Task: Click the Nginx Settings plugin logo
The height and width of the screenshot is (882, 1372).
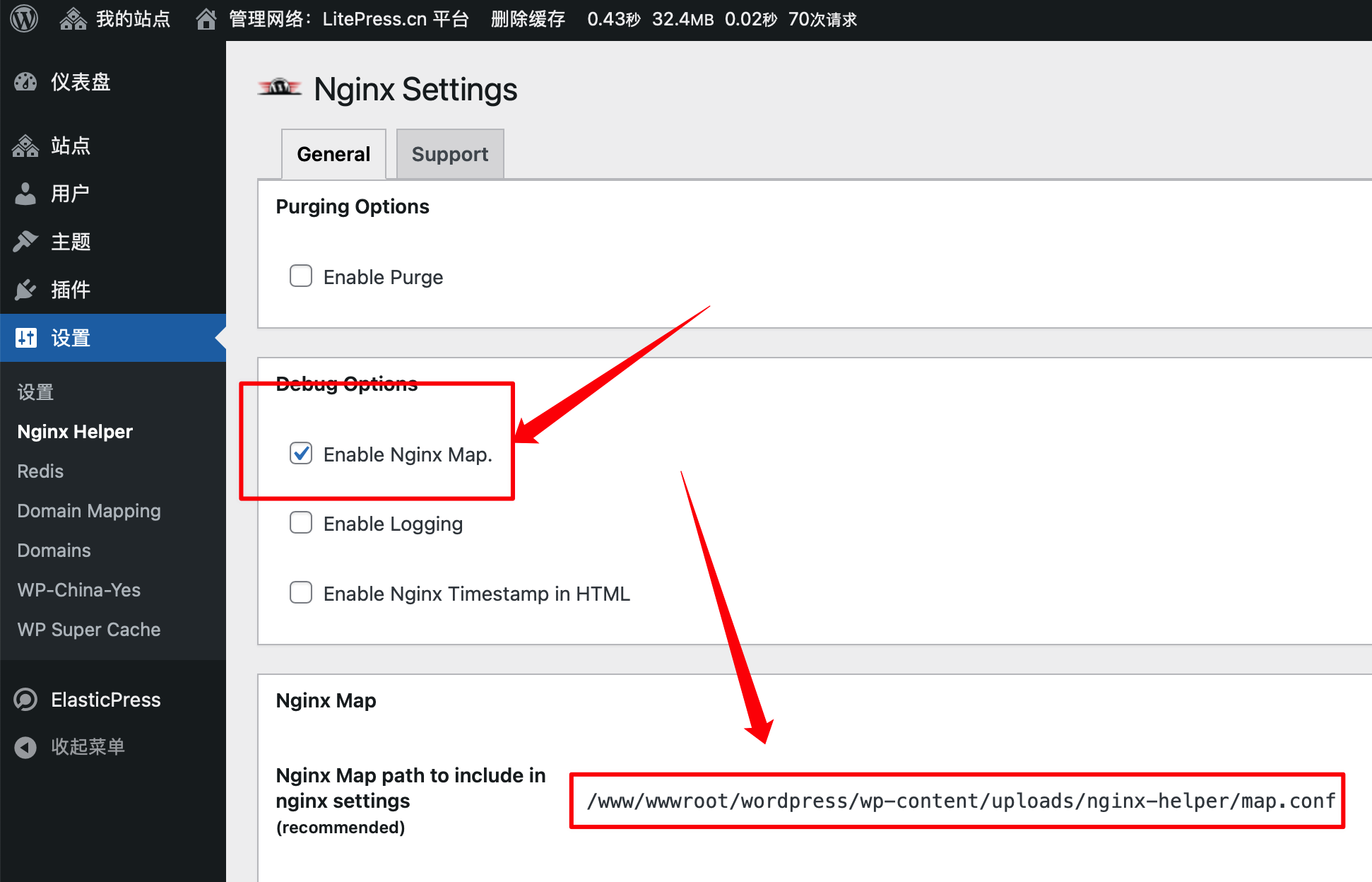Action: tap(280, 88)
